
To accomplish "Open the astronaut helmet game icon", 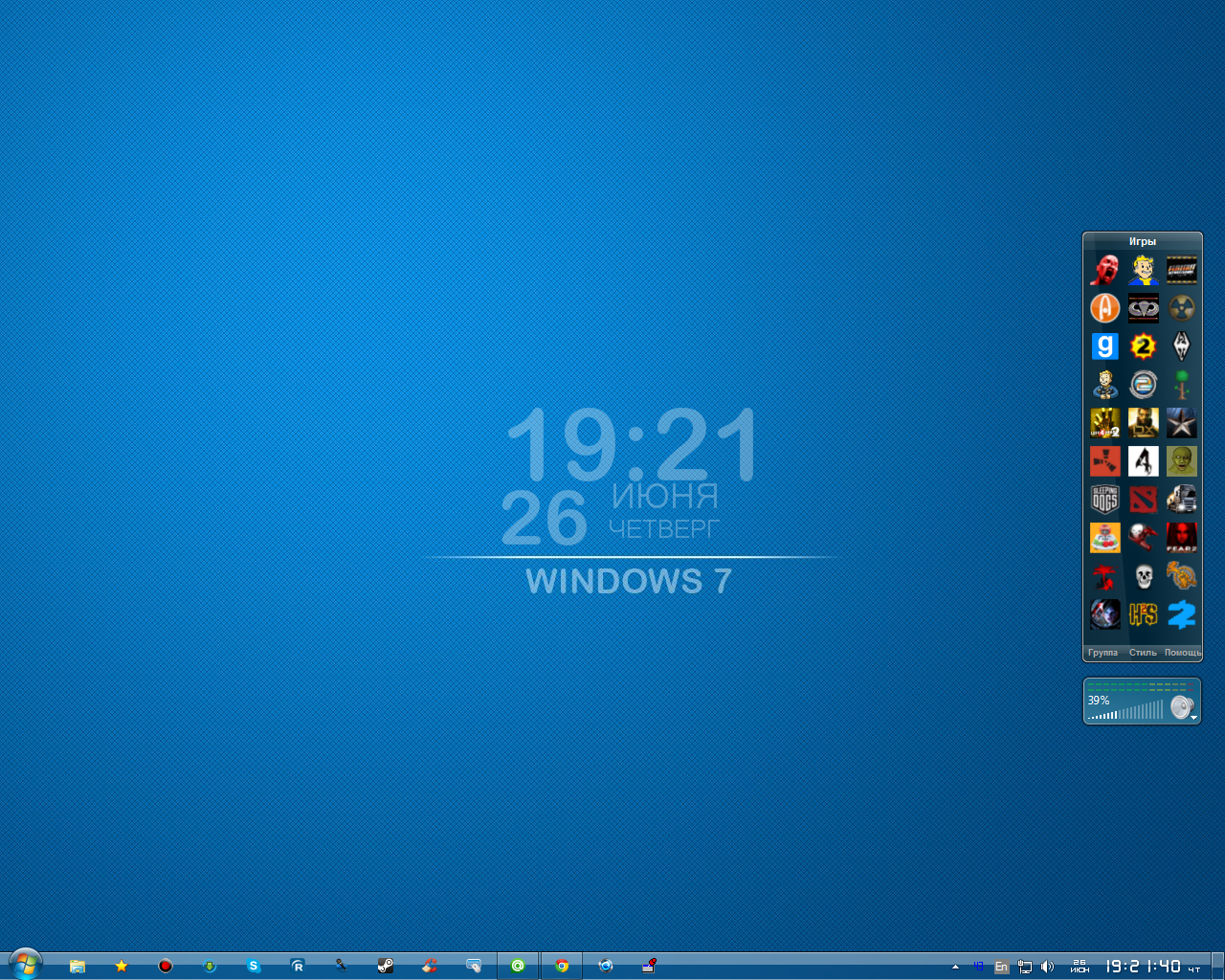I will tap(1105, 614).
